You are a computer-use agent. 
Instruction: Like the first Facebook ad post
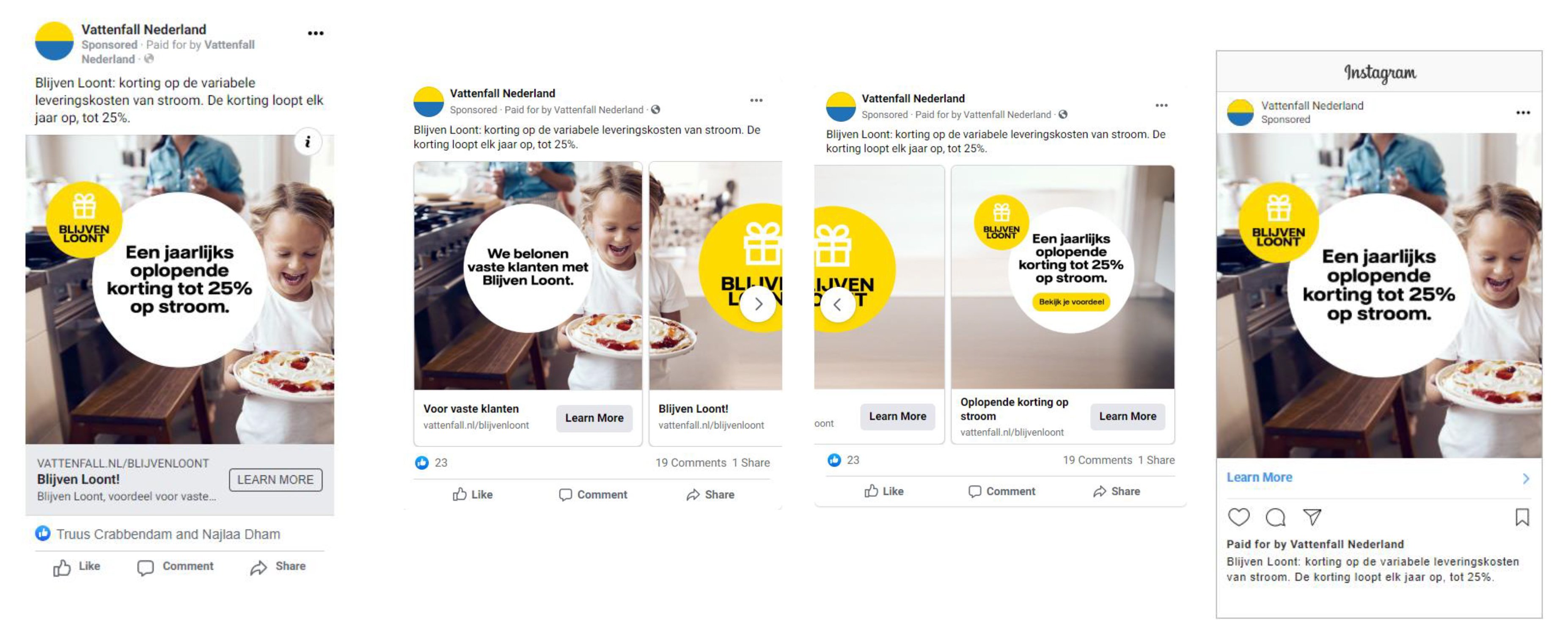[x=77, y=567]
